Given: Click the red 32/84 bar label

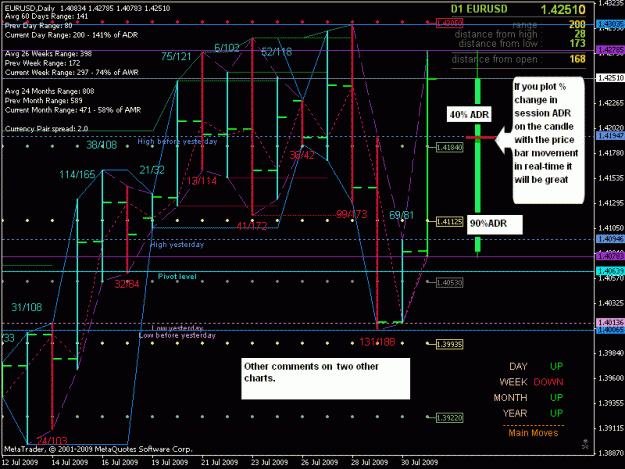Looking at the screenshot, I should (x=127, y=285).
